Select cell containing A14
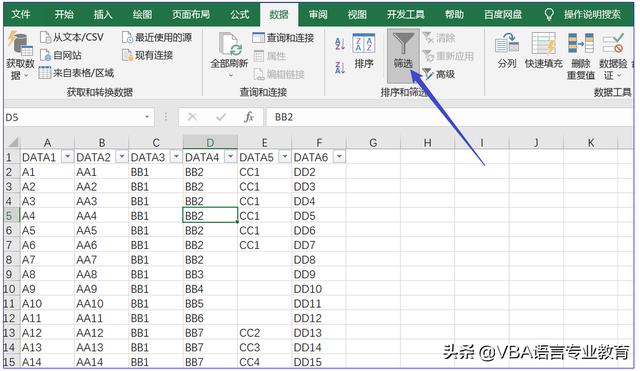The width and height of the screenshot is (640, 371). tap(47, 362)
